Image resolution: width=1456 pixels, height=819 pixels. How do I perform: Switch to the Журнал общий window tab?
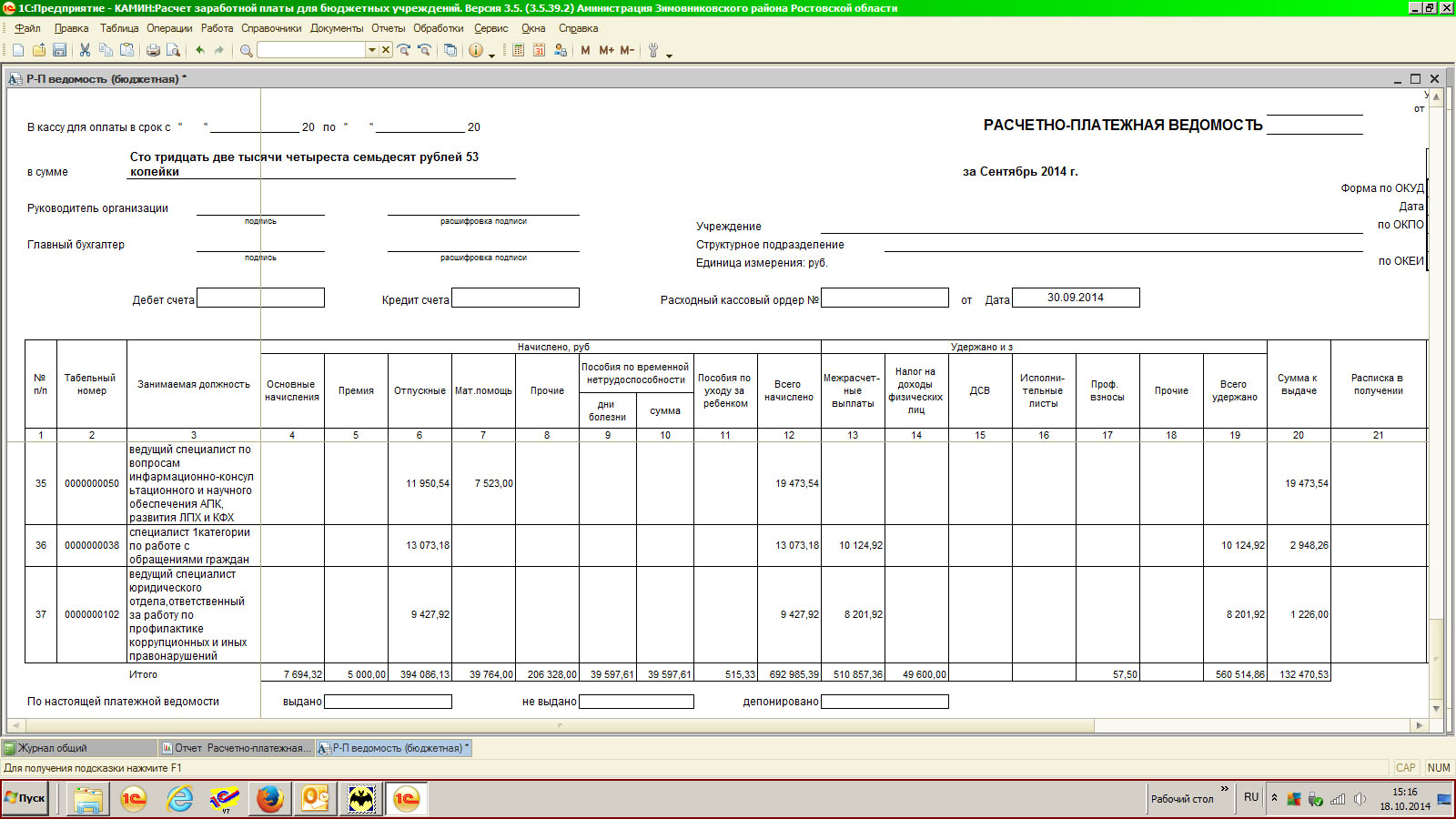point(79,748)
